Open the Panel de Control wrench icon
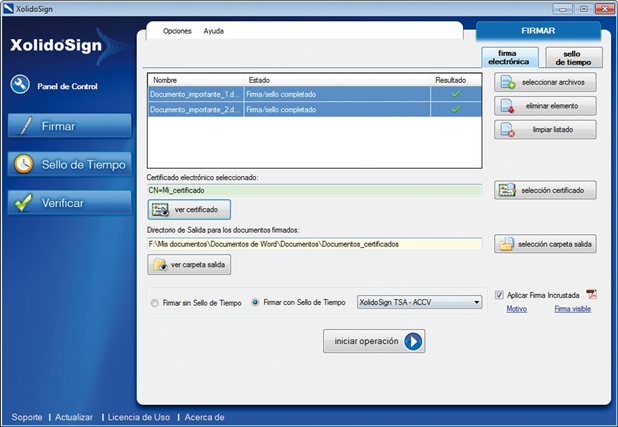The height and width of the screenshot is (427, 618). [20, 84]
